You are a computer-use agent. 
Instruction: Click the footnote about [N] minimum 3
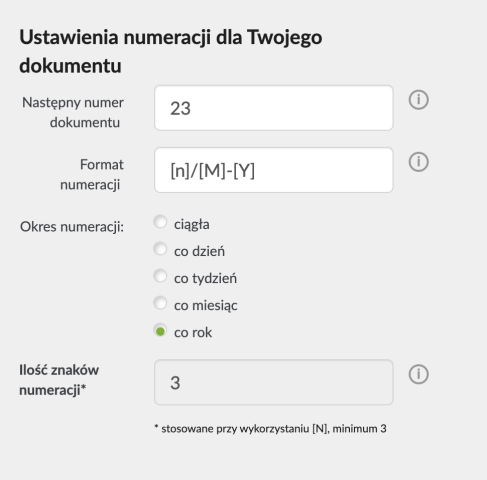pyautogui.click(x=270, y=428)
